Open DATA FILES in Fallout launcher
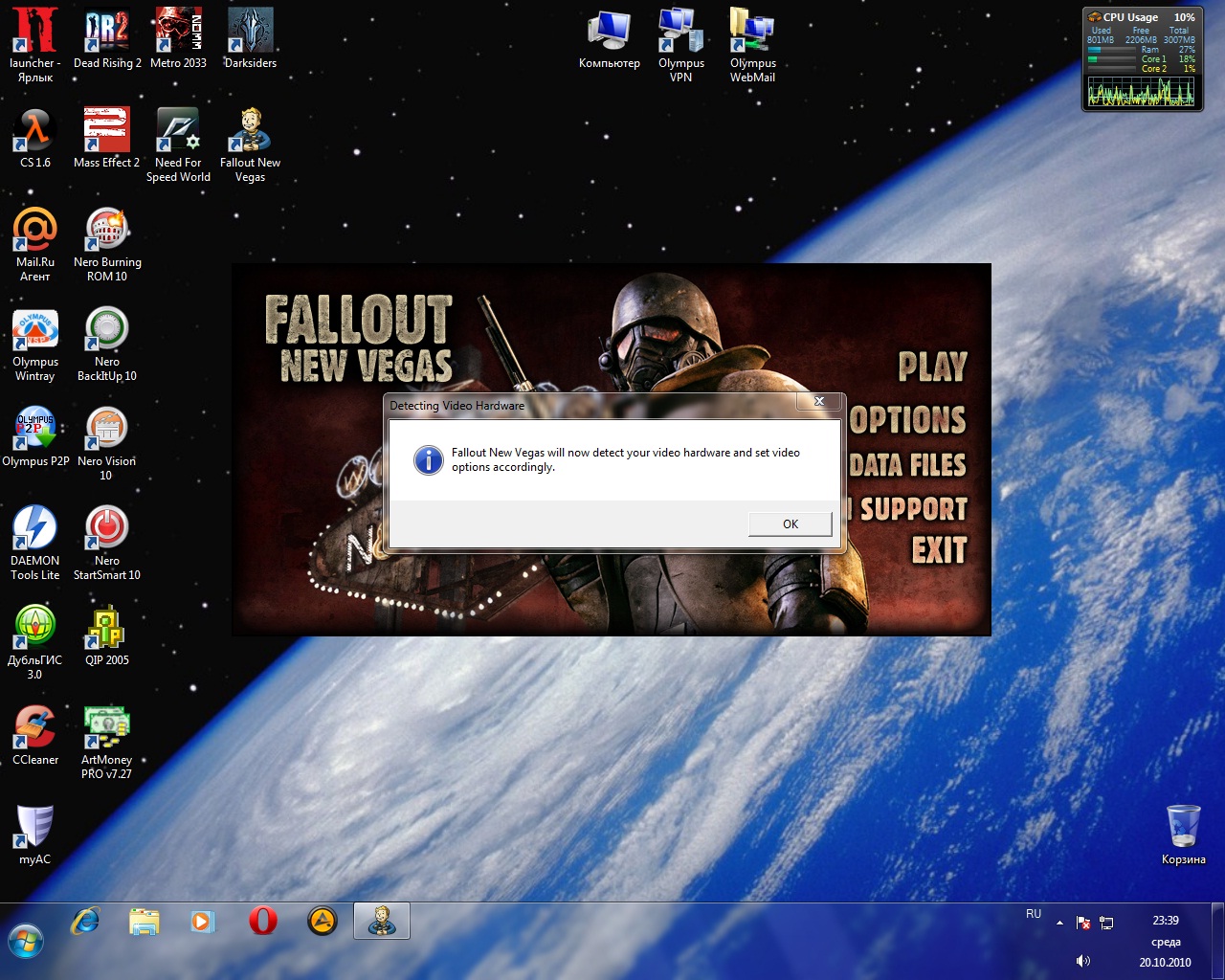 coord(907,465)
